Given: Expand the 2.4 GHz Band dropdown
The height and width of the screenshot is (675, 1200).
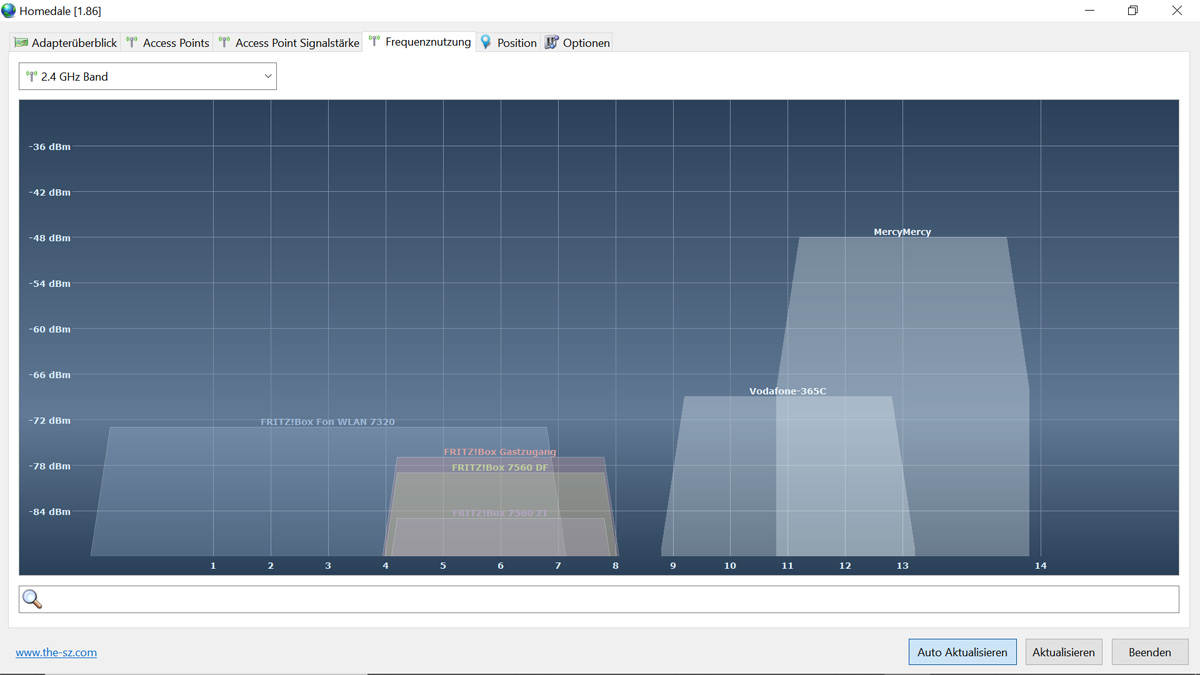Looking at the screenshot, I should click(x=147, y=76).
